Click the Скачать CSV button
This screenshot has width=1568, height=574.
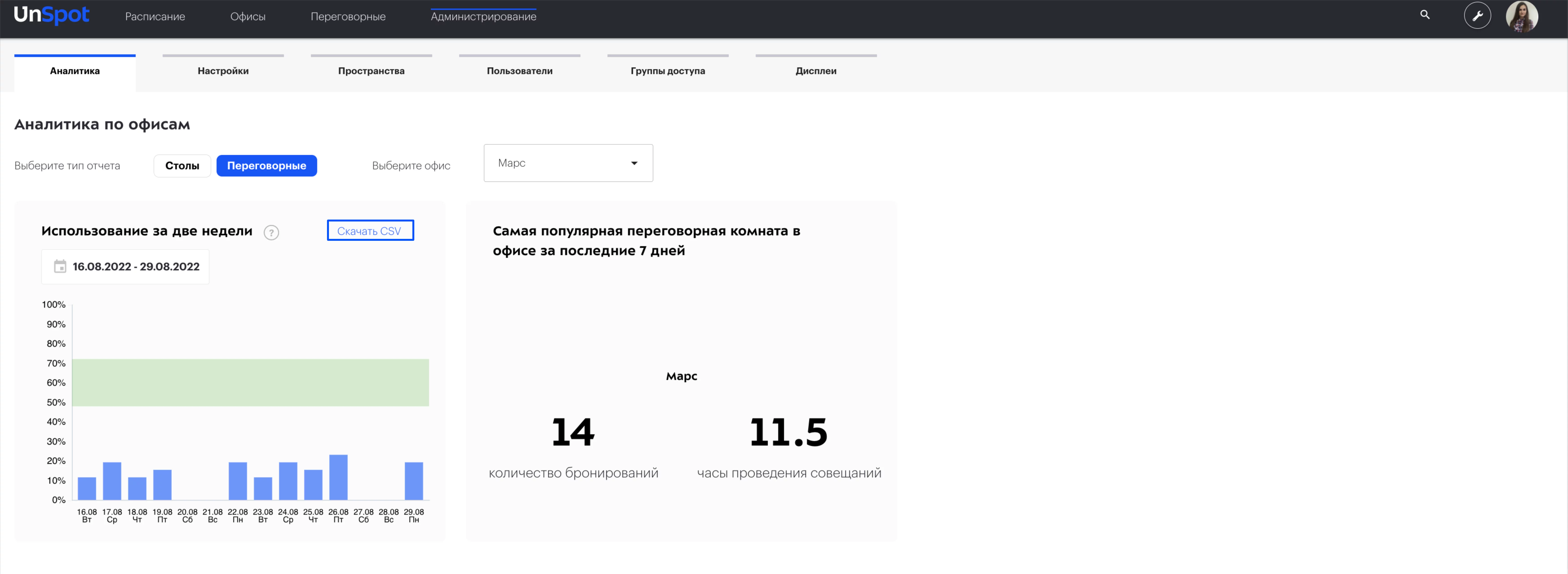(370, 231)
